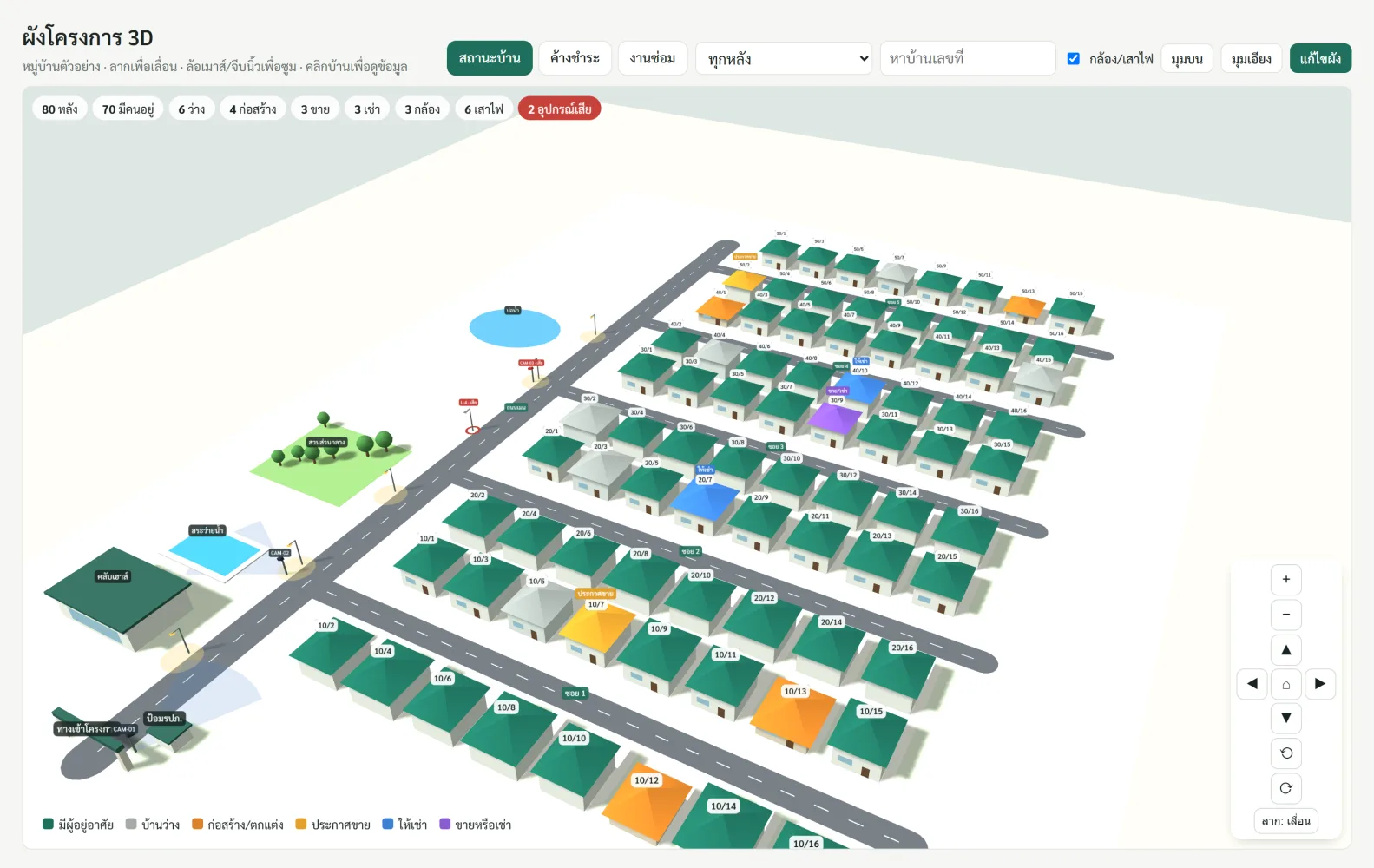Click the 2 อุปกรณ์เสีย red badge
Viewport: 1374px width, 868px height.
pyautogui.click(x=559, y=109)
